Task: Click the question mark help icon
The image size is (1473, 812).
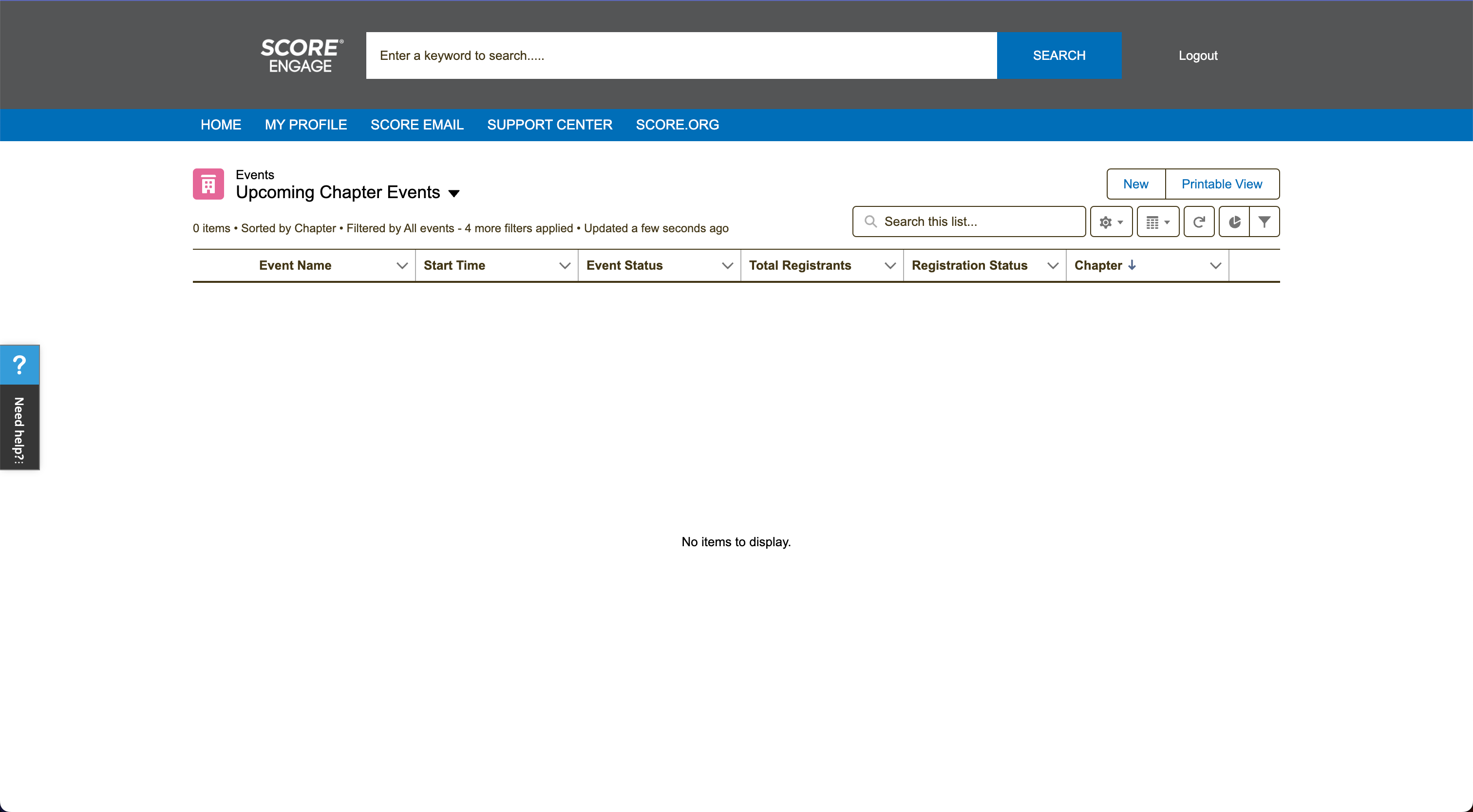Action: [19, 365]
